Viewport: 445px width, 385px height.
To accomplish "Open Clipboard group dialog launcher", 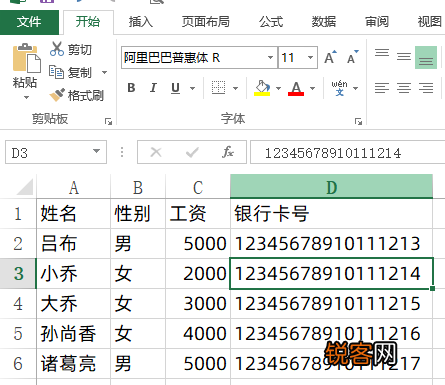I will click(x=108, y=122).
